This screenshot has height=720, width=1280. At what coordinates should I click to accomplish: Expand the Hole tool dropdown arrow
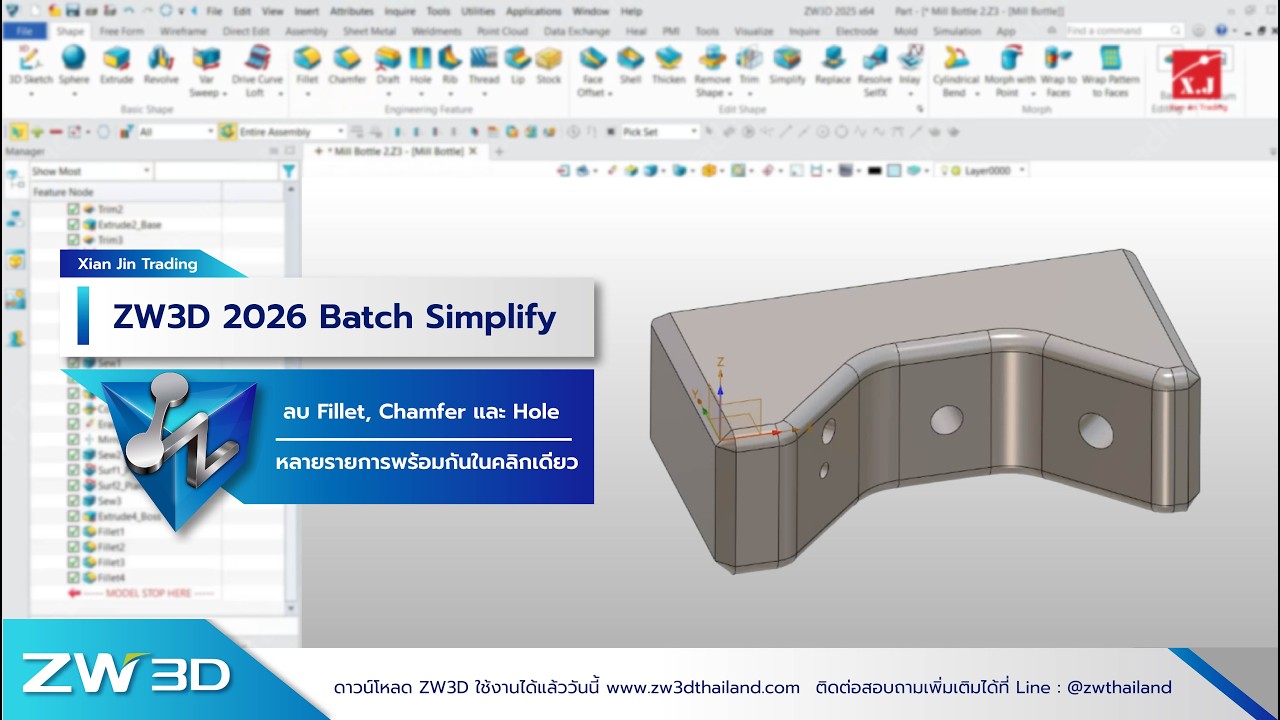421,94
